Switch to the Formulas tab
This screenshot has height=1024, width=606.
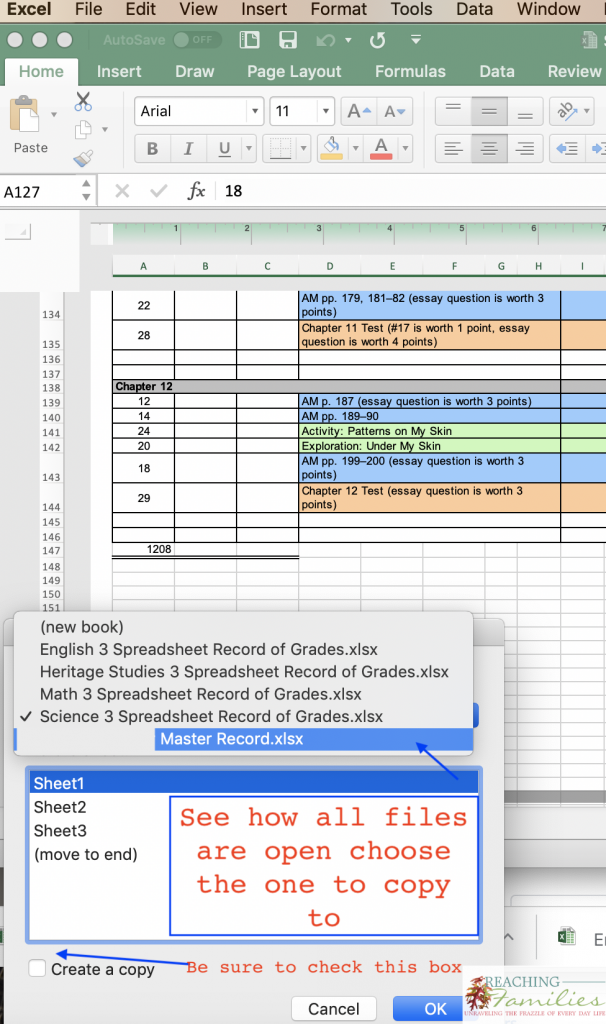click(x=410, y=72)
